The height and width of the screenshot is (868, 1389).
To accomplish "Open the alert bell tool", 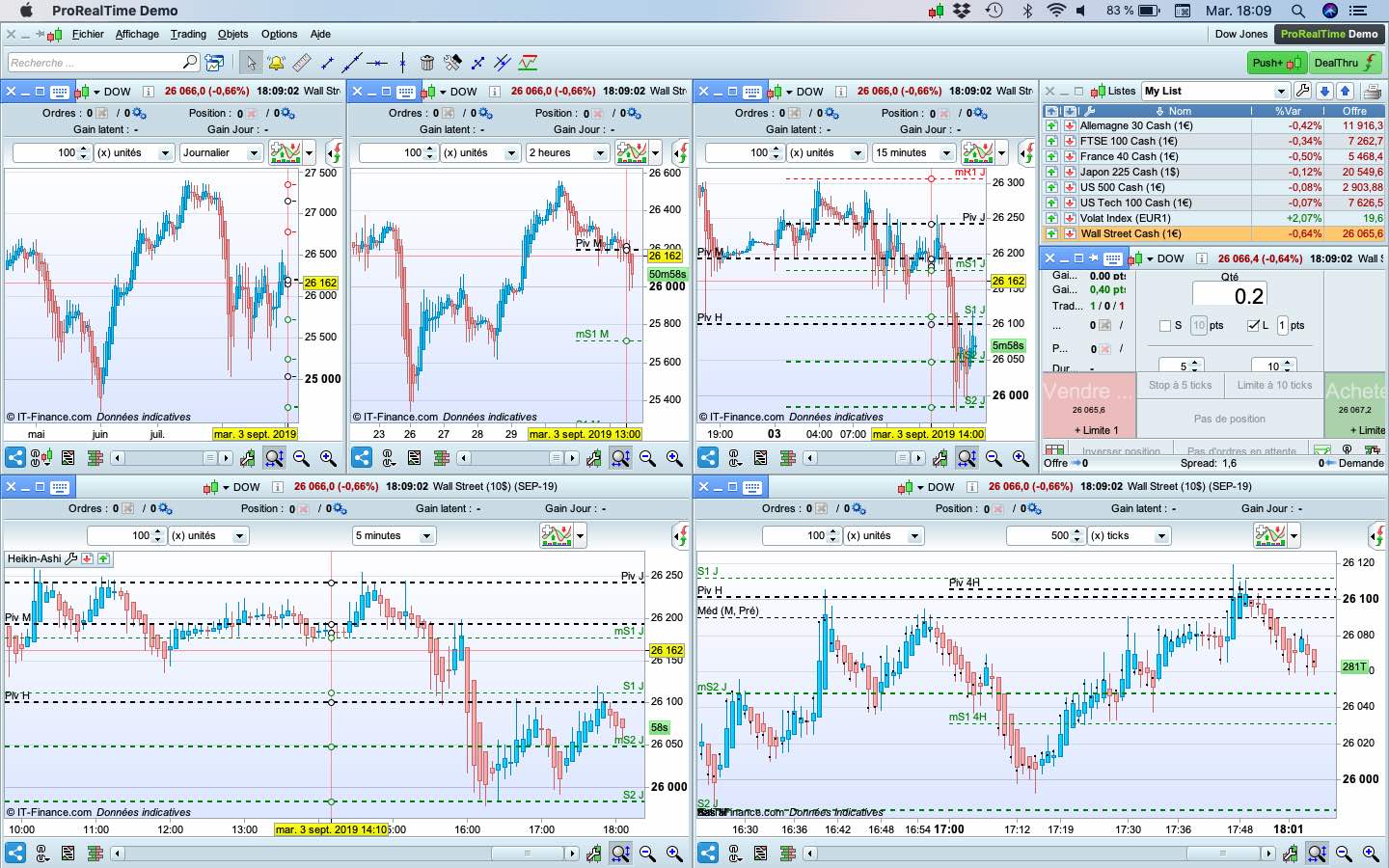I will (276, 63).
